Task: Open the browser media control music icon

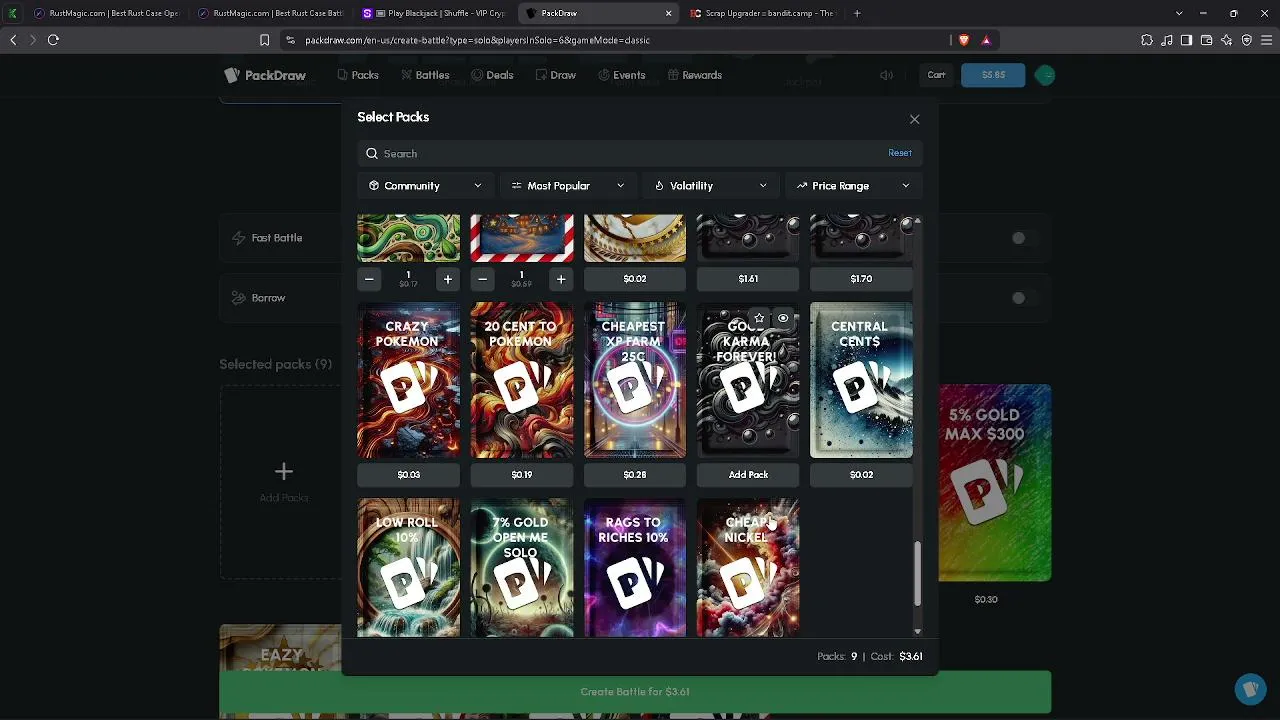Action: tap(1166, 40)
